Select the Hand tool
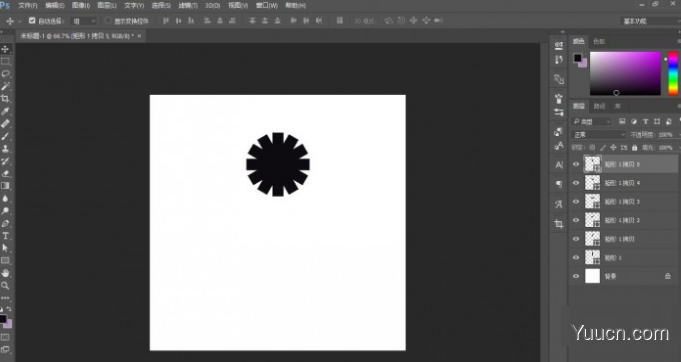This screenshot has width=681, height=362. (5, 273)
